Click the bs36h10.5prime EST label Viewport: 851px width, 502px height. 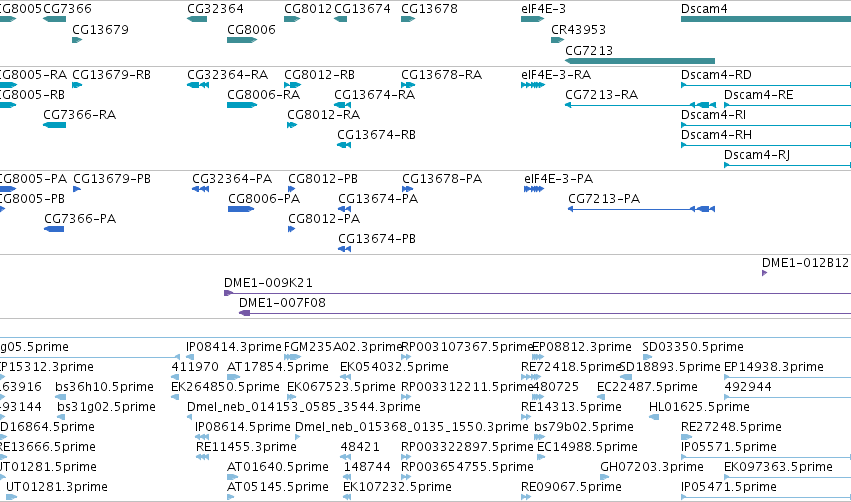tap(104, 387)
